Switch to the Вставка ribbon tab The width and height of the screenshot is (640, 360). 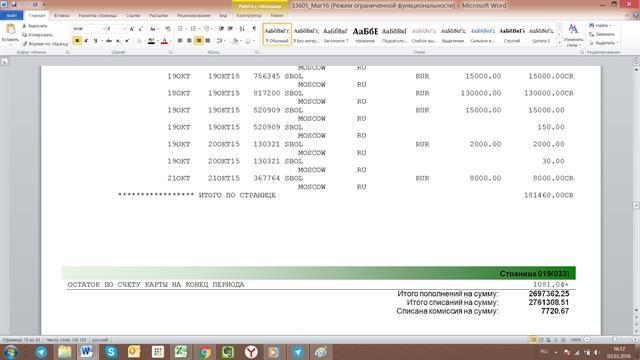coord(62,16)
